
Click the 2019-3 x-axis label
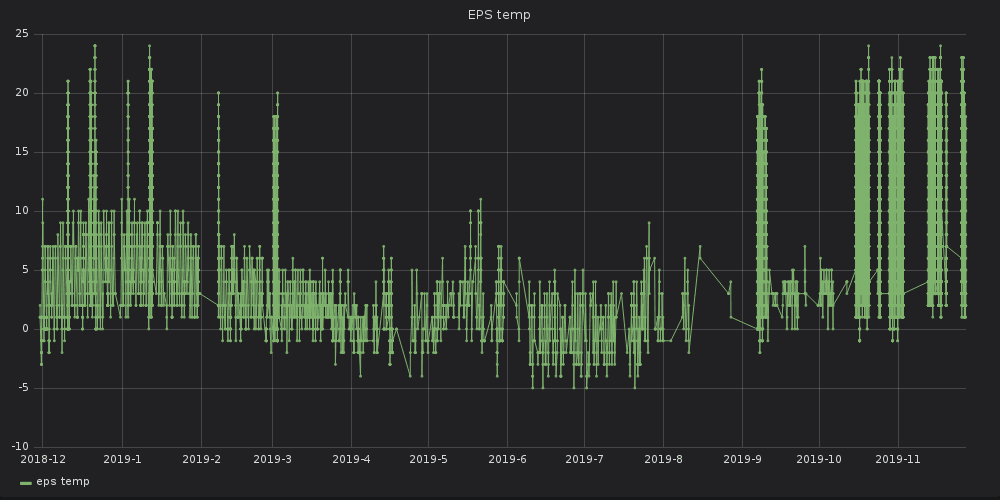coord(272,460)
